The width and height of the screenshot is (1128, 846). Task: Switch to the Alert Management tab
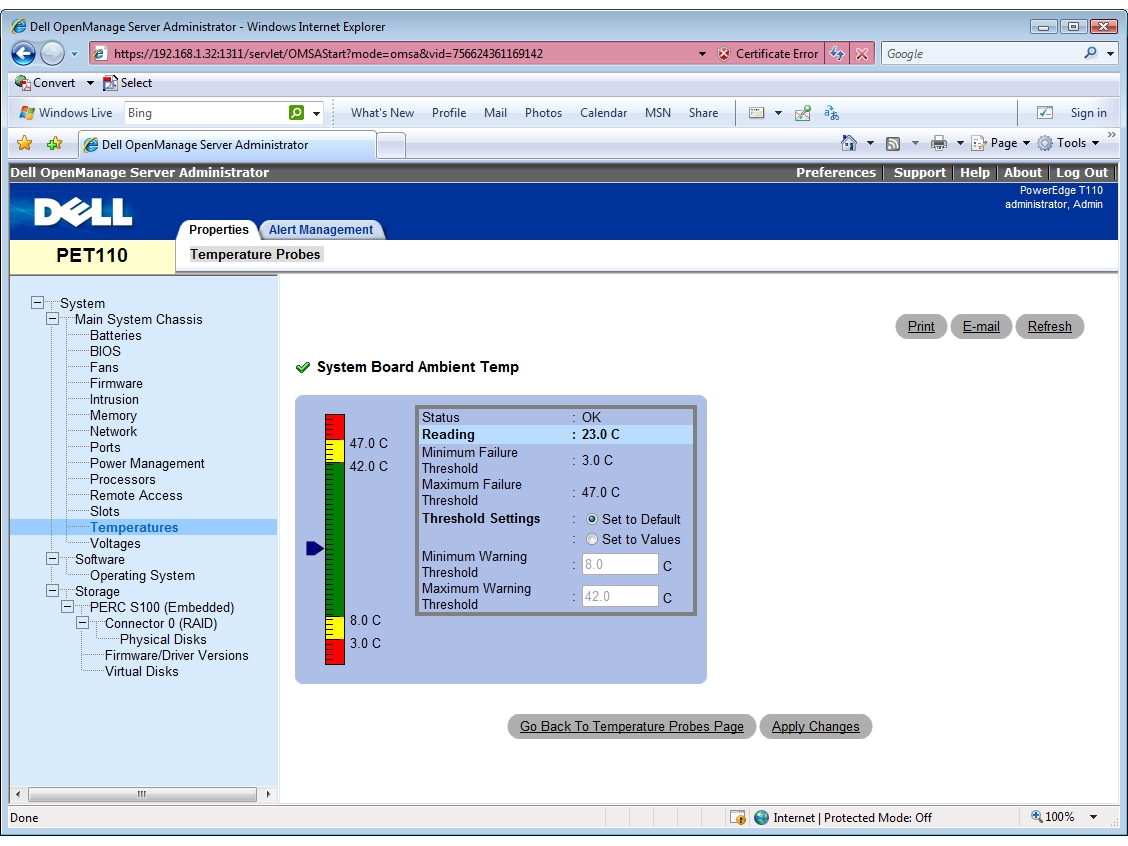pyautogui.click(x=321, y=229)
